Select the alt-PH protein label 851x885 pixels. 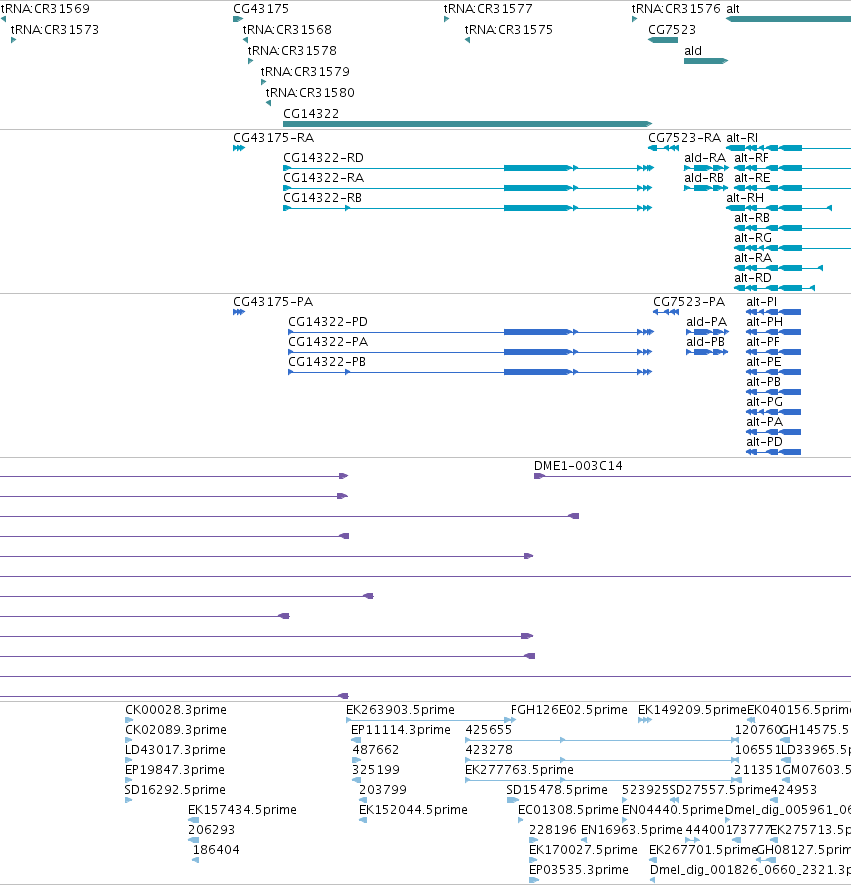[764, 322]
